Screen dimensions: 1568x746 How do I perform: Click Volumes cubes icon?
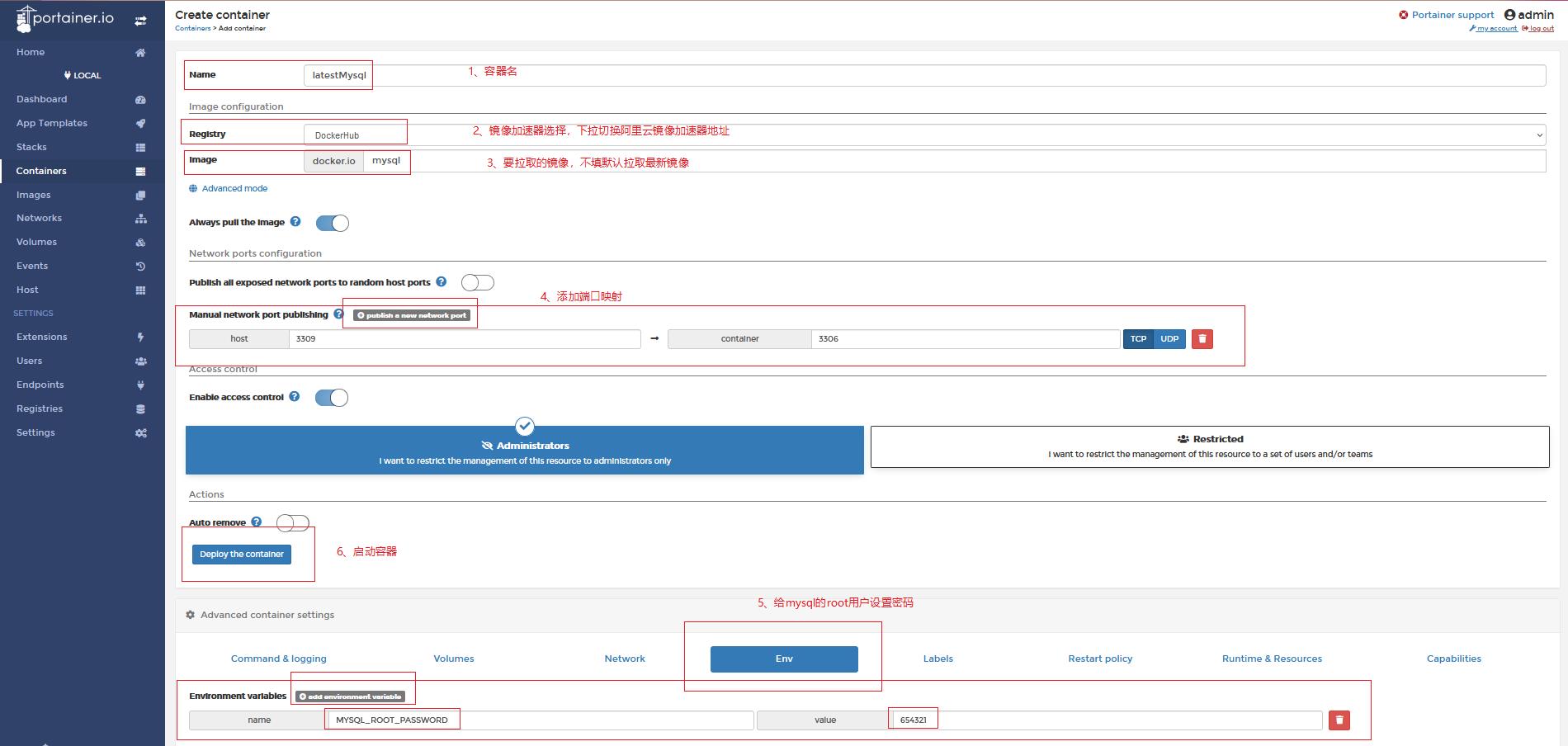[140, 243]
